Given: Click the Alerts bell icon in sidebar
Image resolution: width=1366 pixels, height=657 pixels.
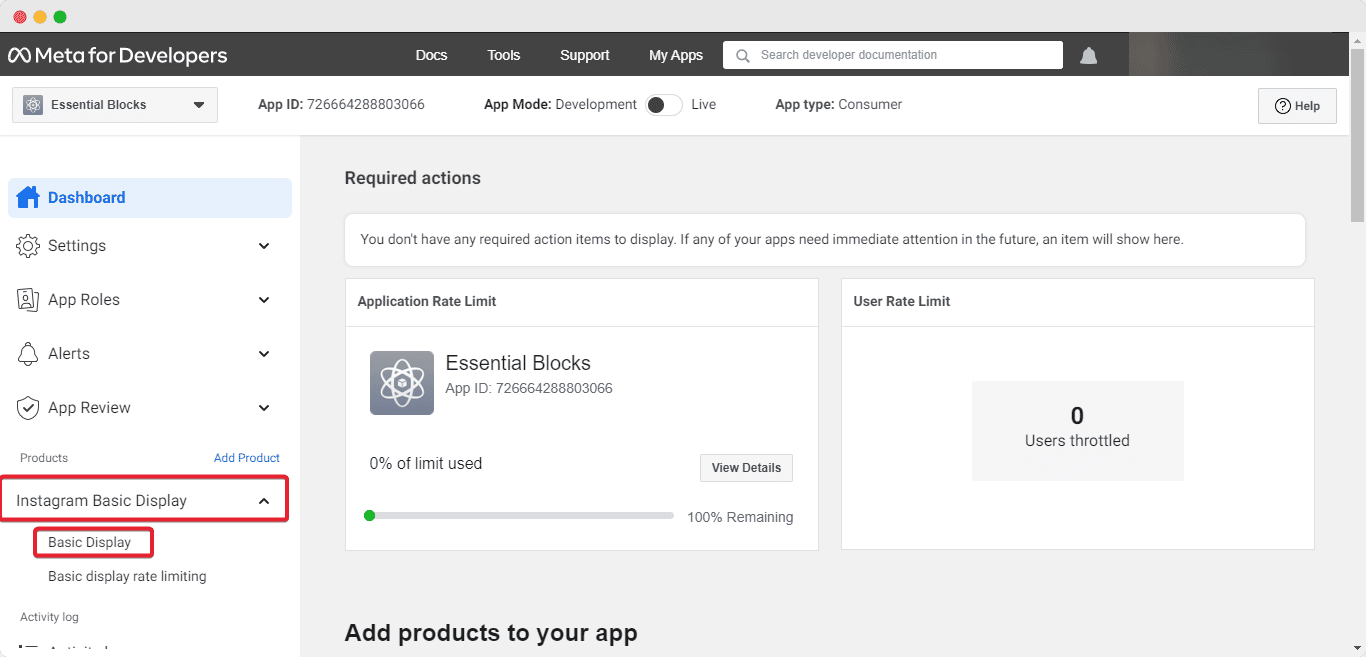Looking at the screenshot, I should [28, 354].
